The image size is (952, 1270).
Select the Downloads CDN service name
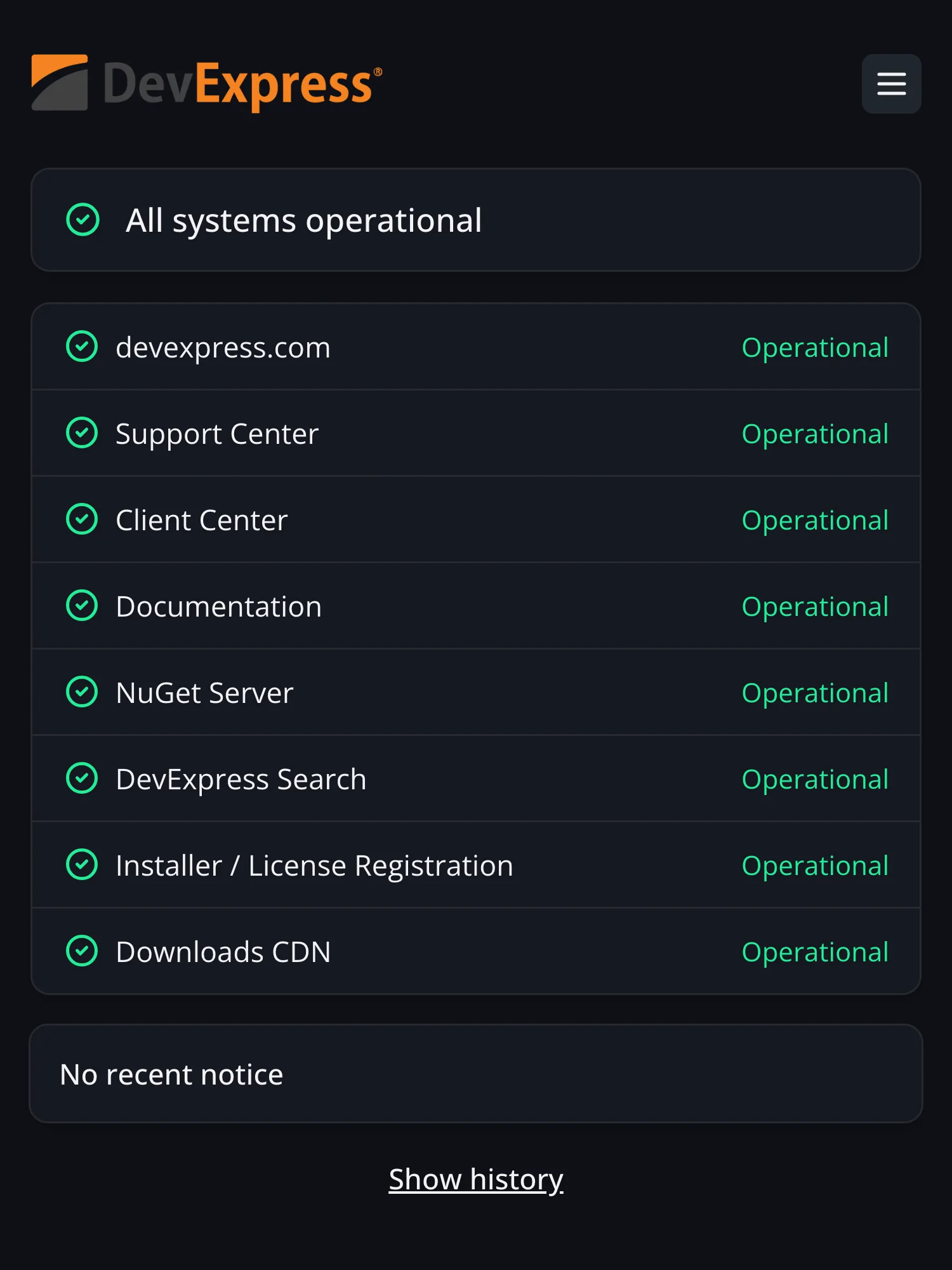click(x=223, y=952)
